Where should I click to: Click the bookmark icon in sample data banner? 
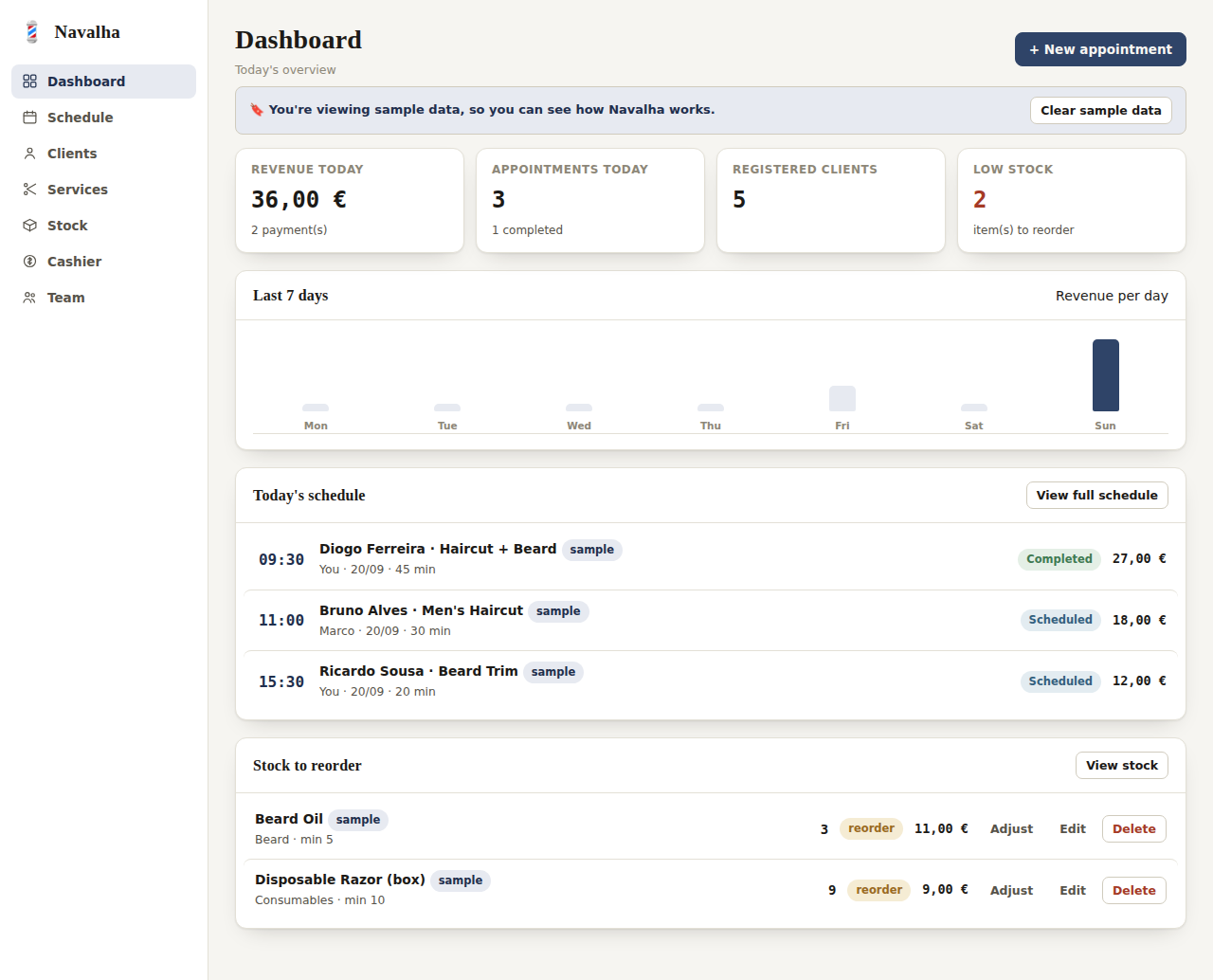coord(257,110)
